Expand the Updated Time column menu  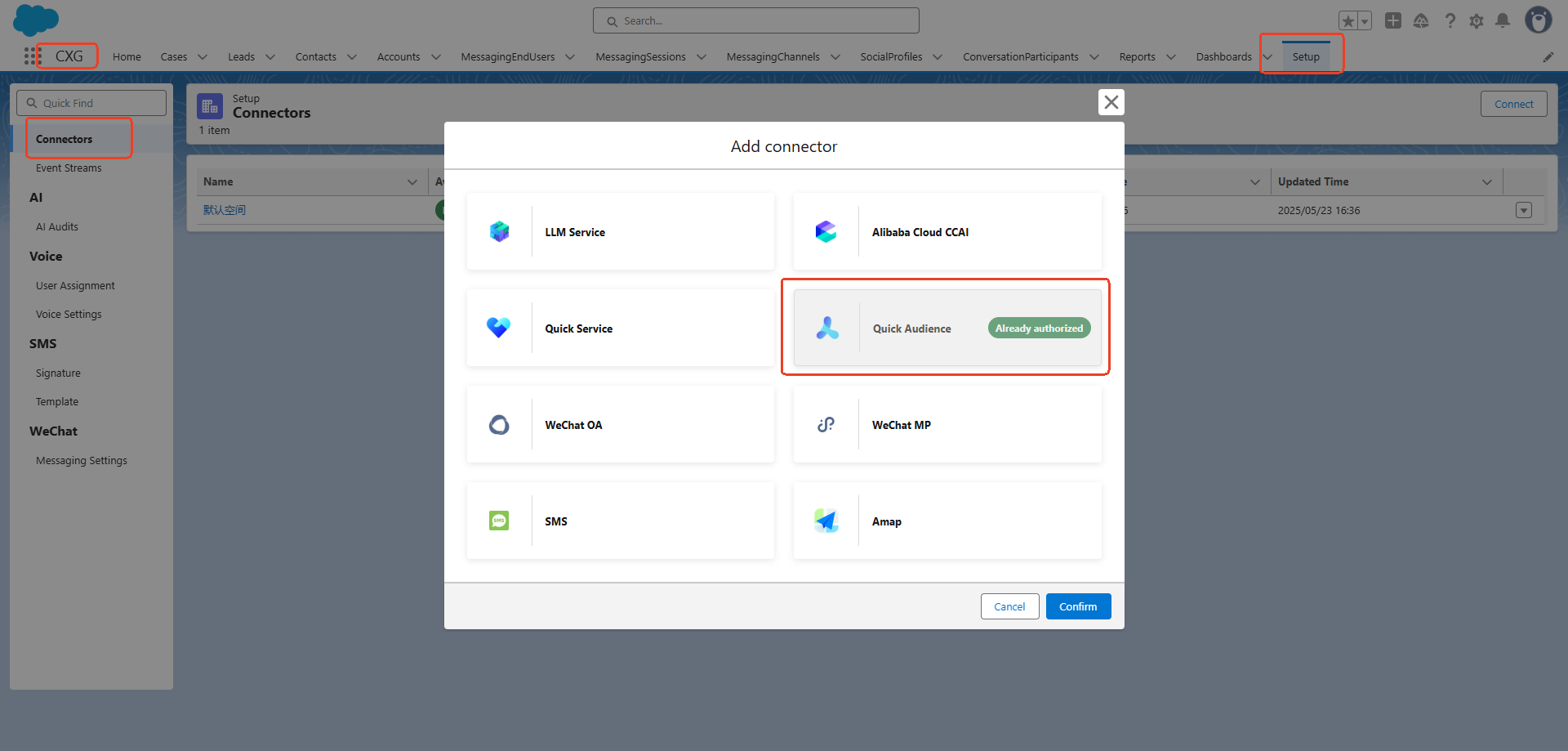1487,181
